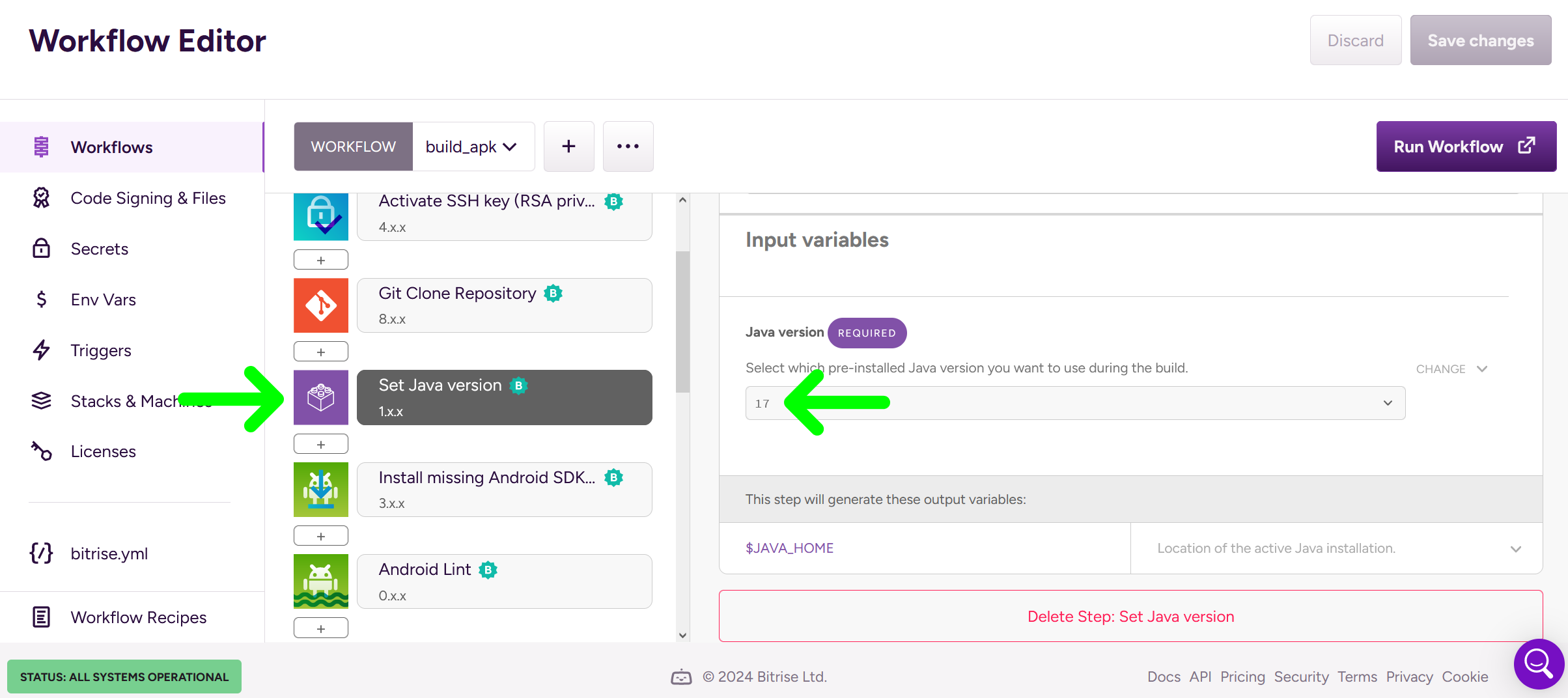The image size is (1568, 698).
Task: Expand the CHANGE options chevron
Action: (1483, 369)
